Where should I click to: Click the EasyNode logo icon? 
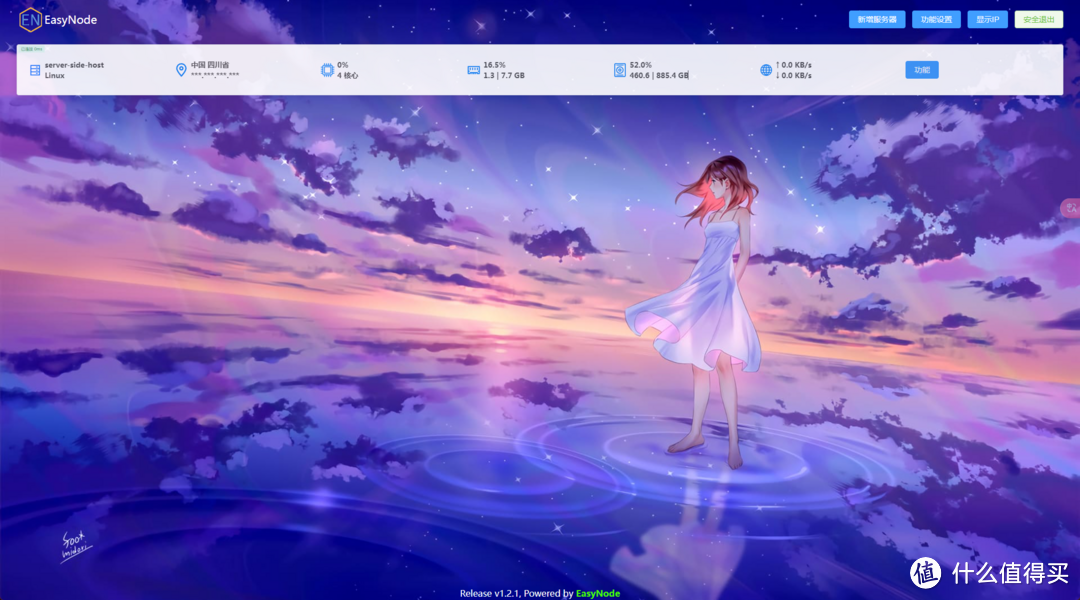(30, 19)
